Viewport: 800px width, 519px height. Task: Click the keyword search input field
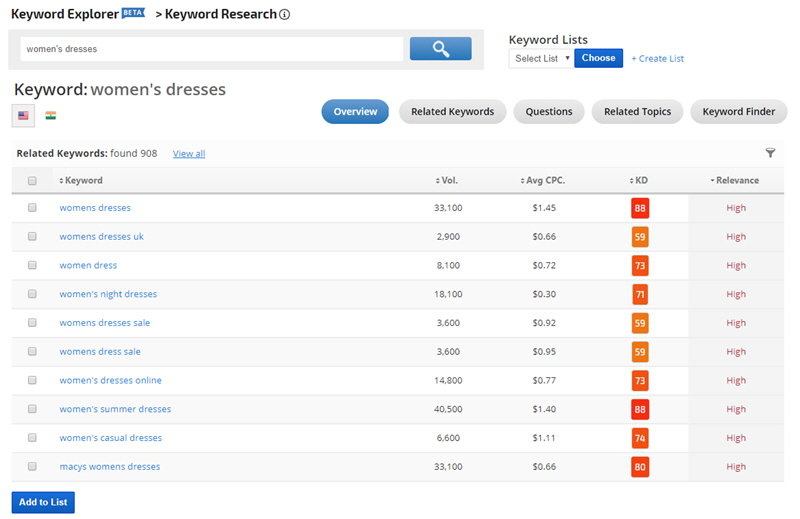point(210,49)
